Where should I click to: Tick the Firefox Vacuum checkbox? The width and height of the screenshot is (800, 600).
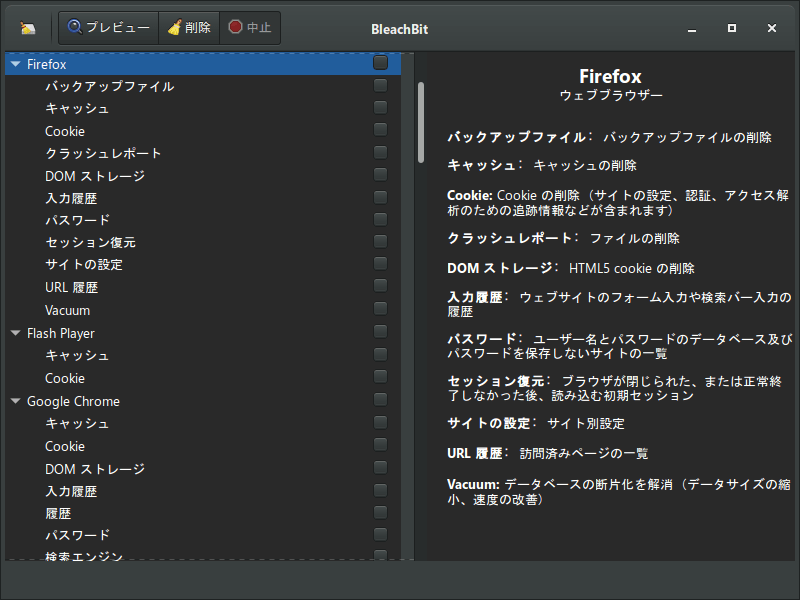pos(380,309)
